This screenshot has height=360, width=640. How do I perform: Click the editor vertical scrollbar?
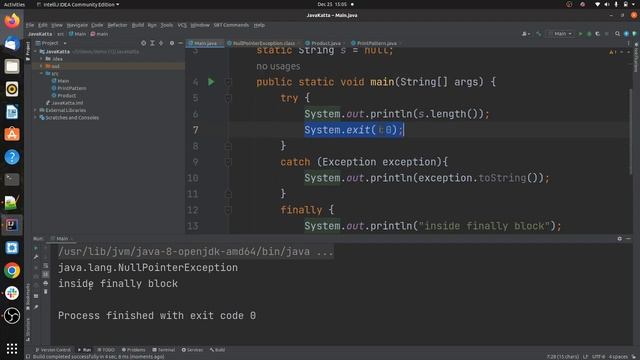631,131
